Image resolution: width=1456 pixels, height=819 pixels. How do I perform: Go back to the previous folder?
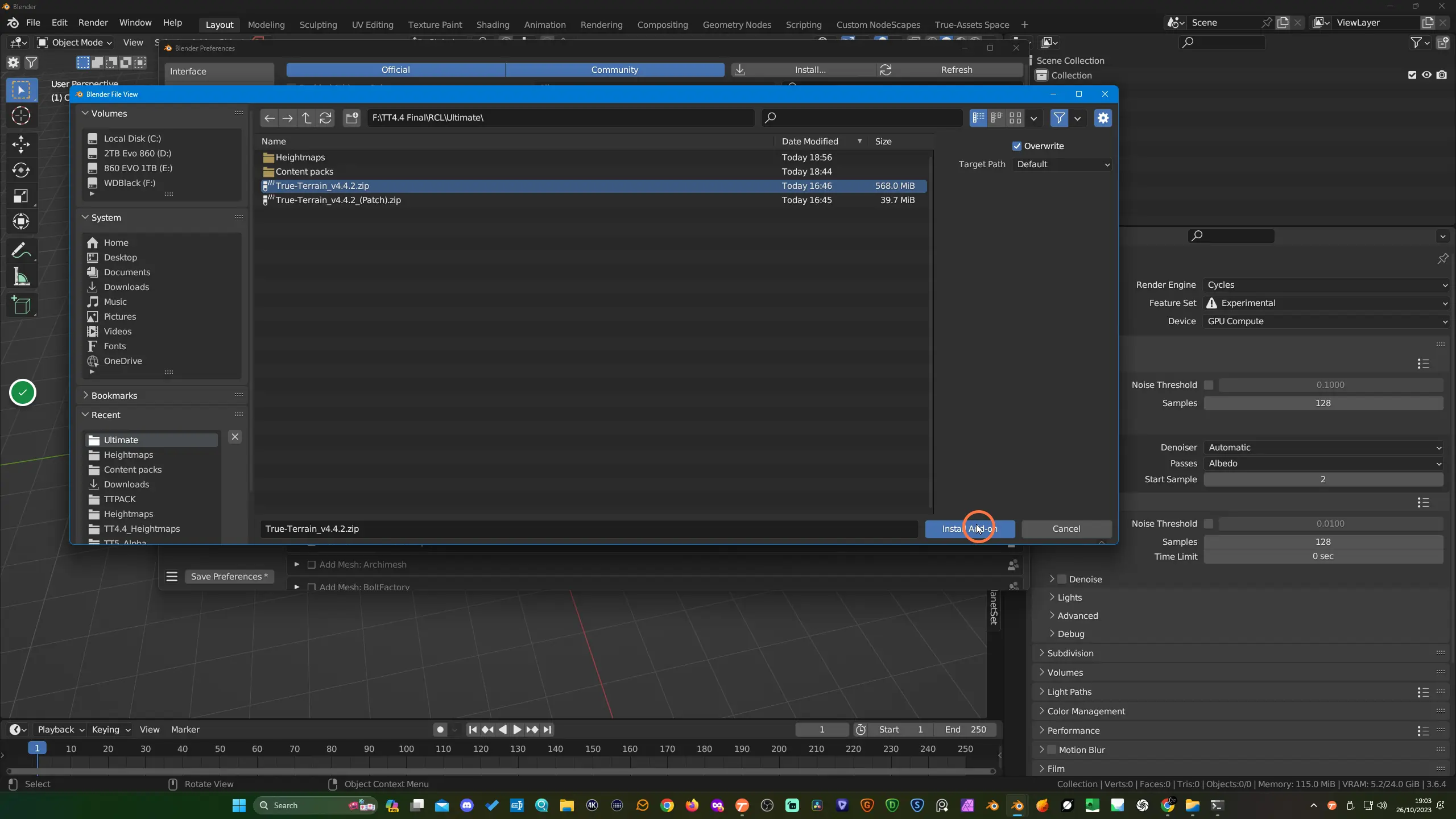[270, 118]
